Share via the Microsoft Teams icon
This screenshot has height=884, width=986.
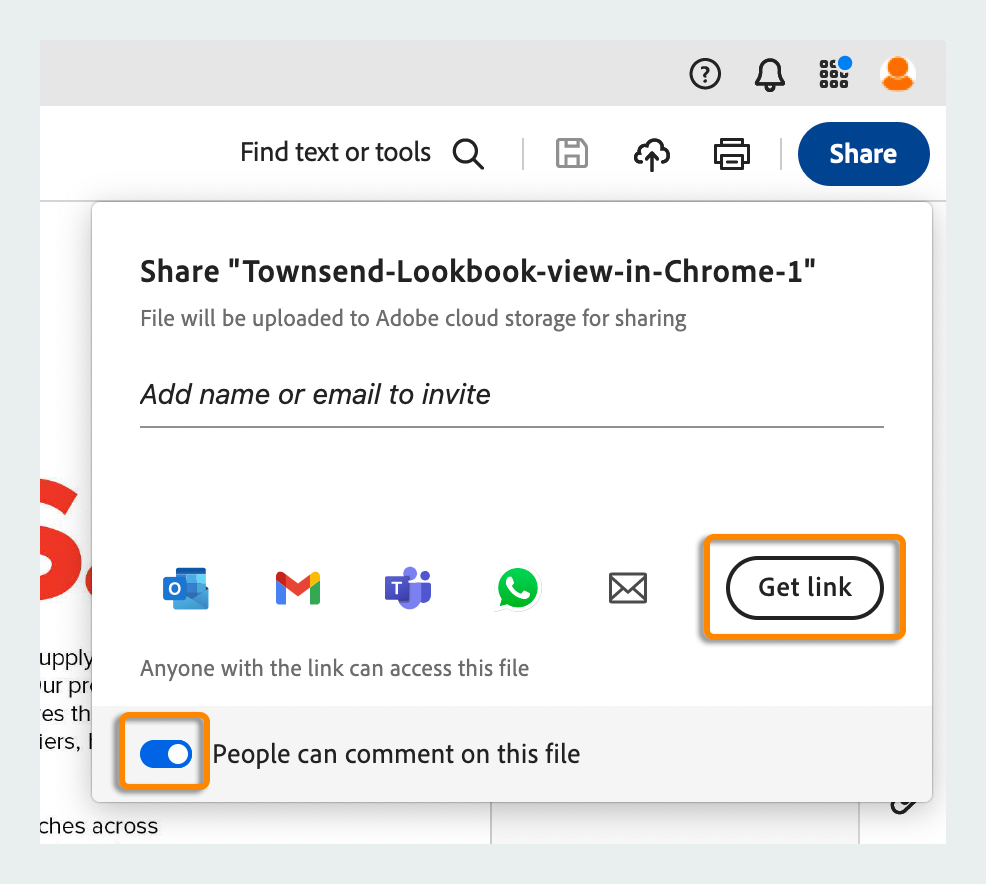408,588
